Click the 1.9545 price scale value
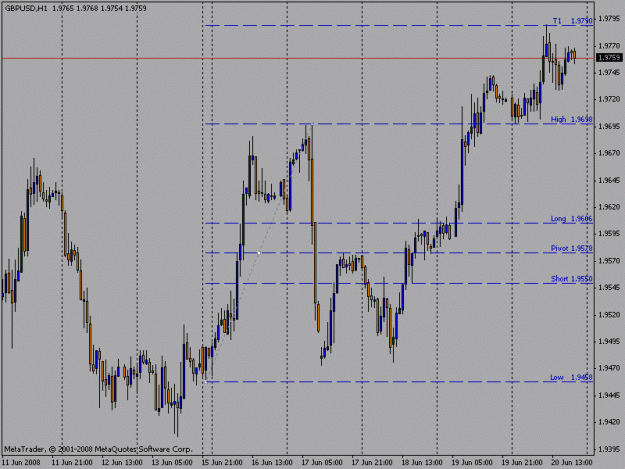Image resolution: width=625 pixels, height=469 pixels. (609, 287)
